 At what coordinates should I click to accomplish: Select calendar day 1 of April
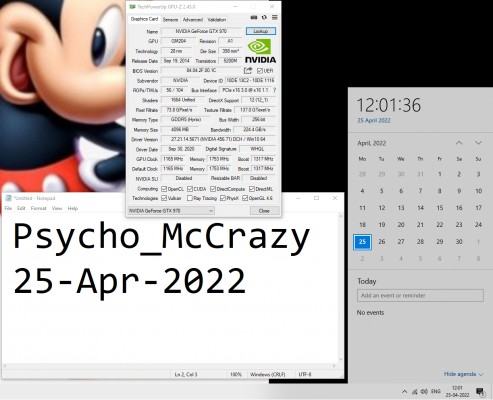tap(440, 174)
